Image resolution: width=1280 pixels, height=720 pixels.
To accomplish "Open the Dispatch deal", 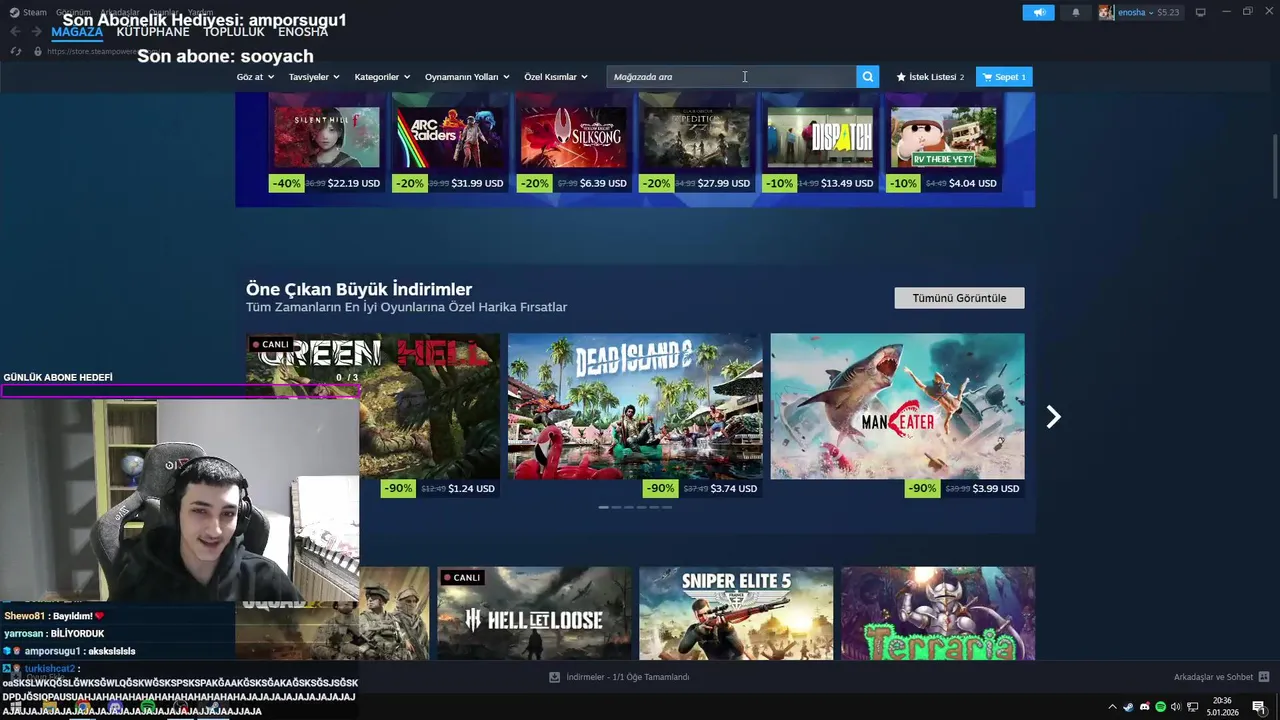I will tap(820, 137).
